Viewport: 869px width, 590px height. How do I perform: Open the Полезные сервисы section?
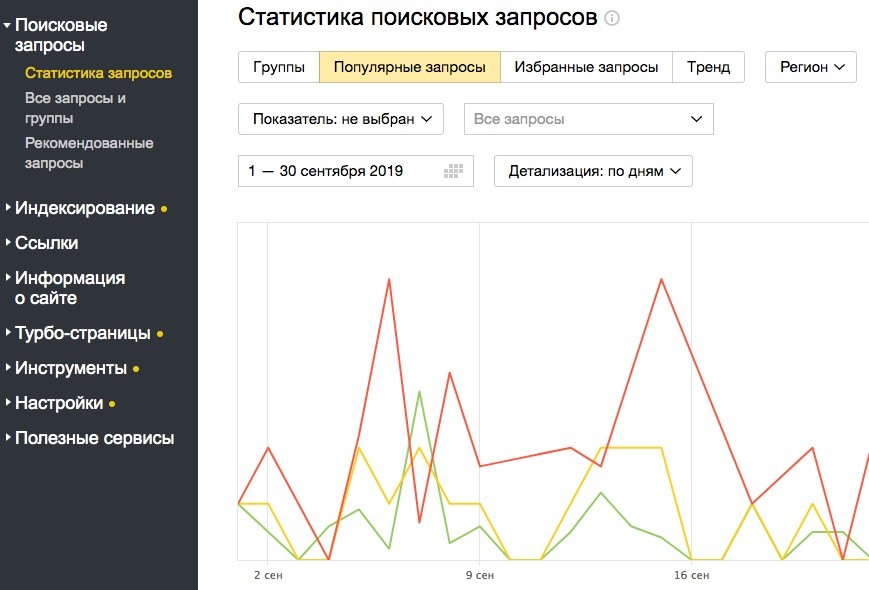pos(96,438)
